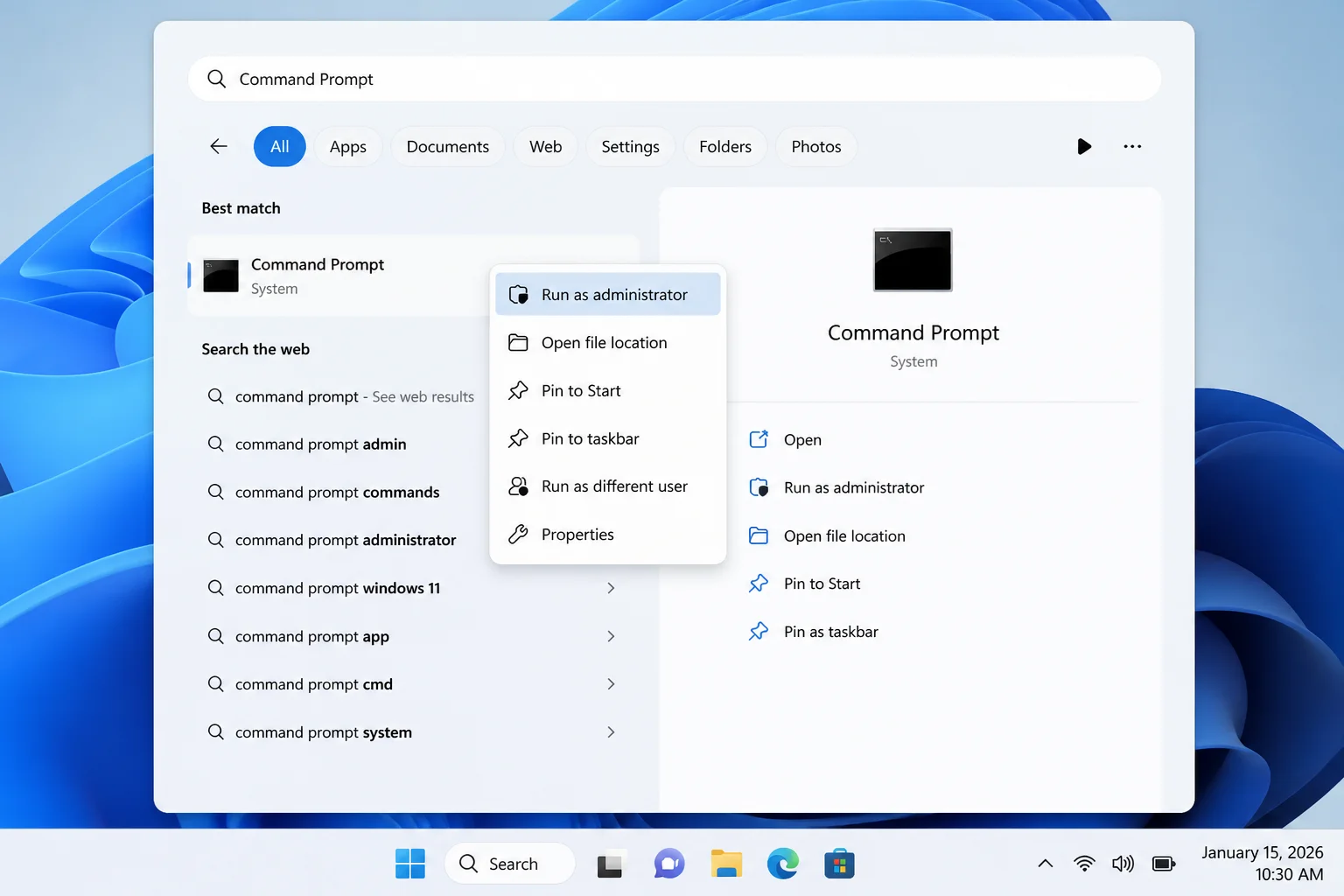
Task: Select the All filter tab
Action: coord(280,146)
